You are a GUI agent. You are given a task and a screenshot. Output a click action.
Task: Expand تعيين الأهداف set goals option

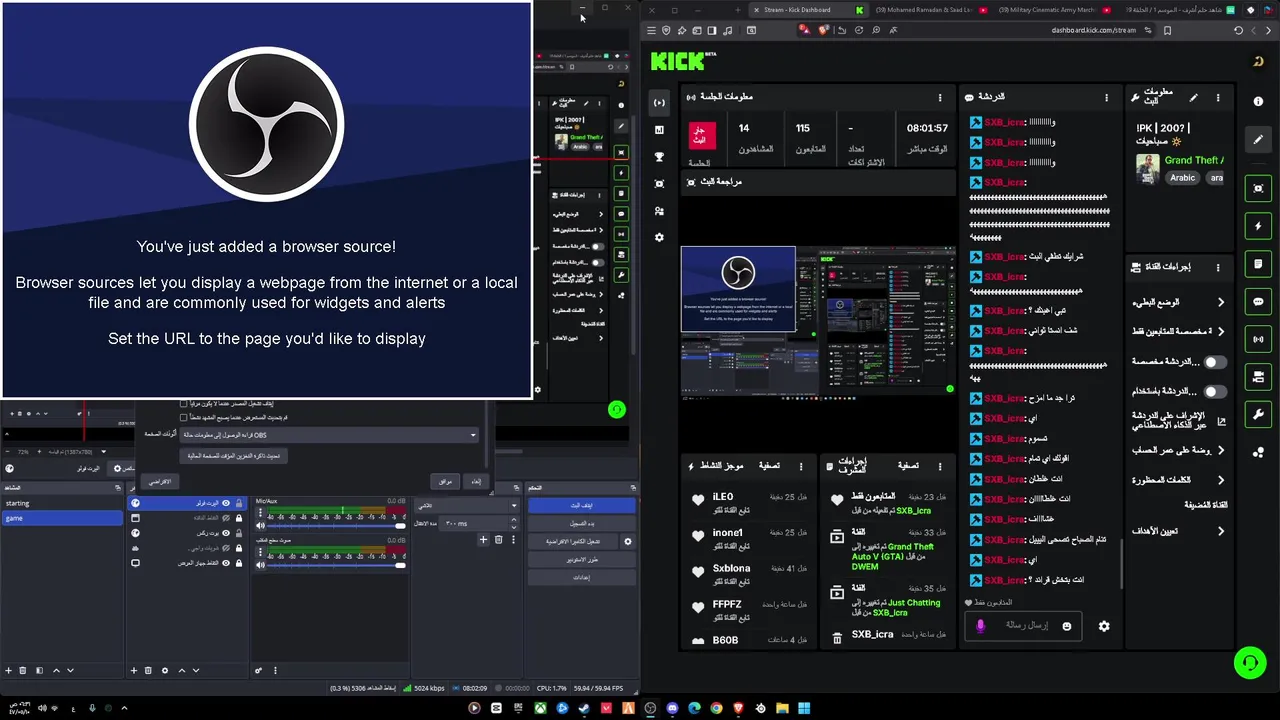1220,531
